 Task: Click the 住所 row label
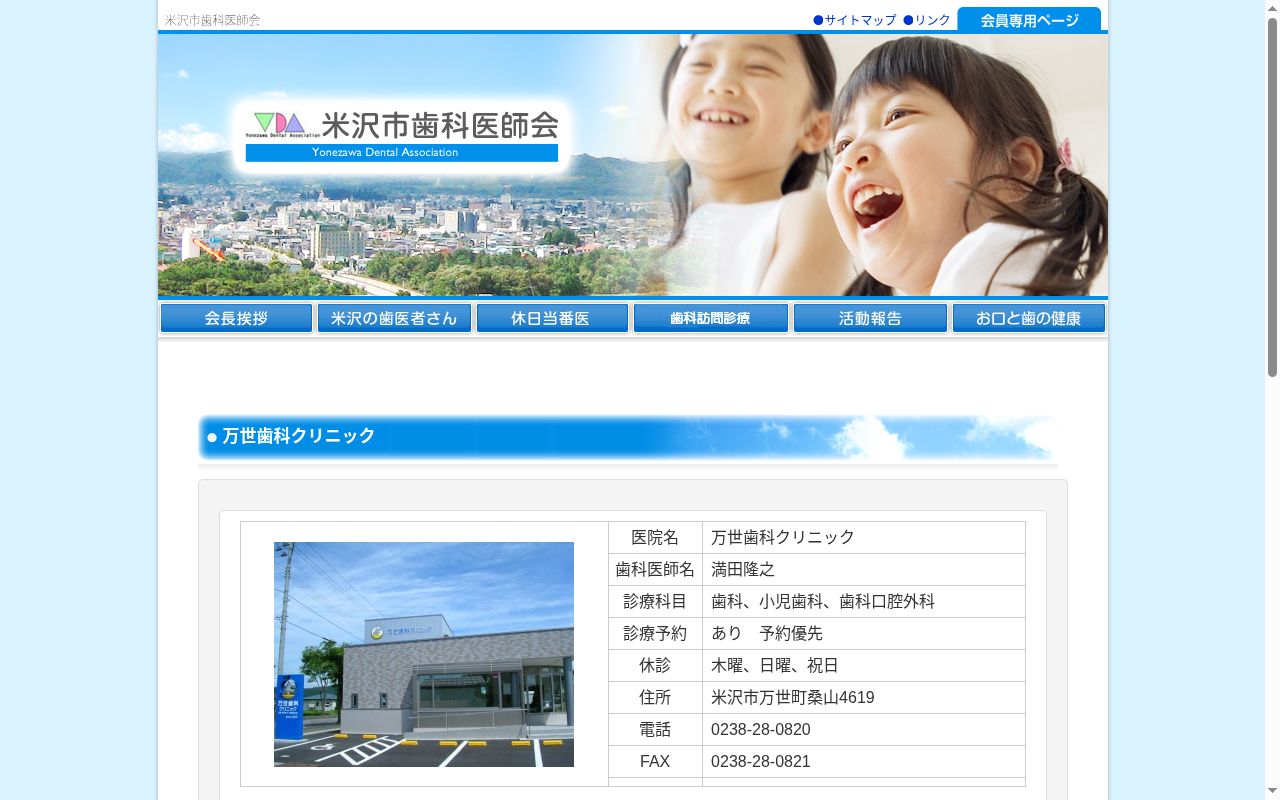click(x=655, y=698)
